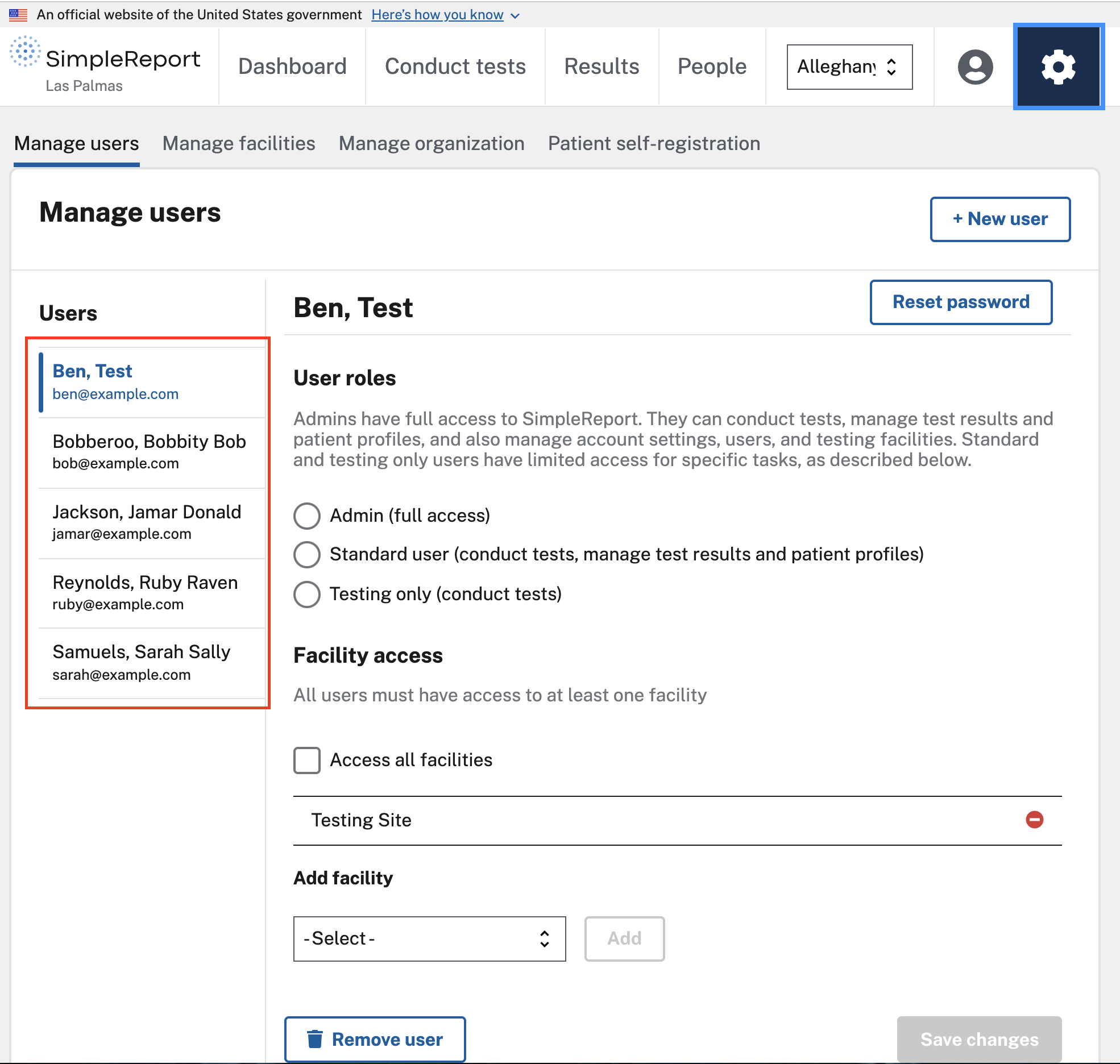Screen dimensions: 1120x1064
Task: Open the settings gear icon
Action: coord(1058,66)
